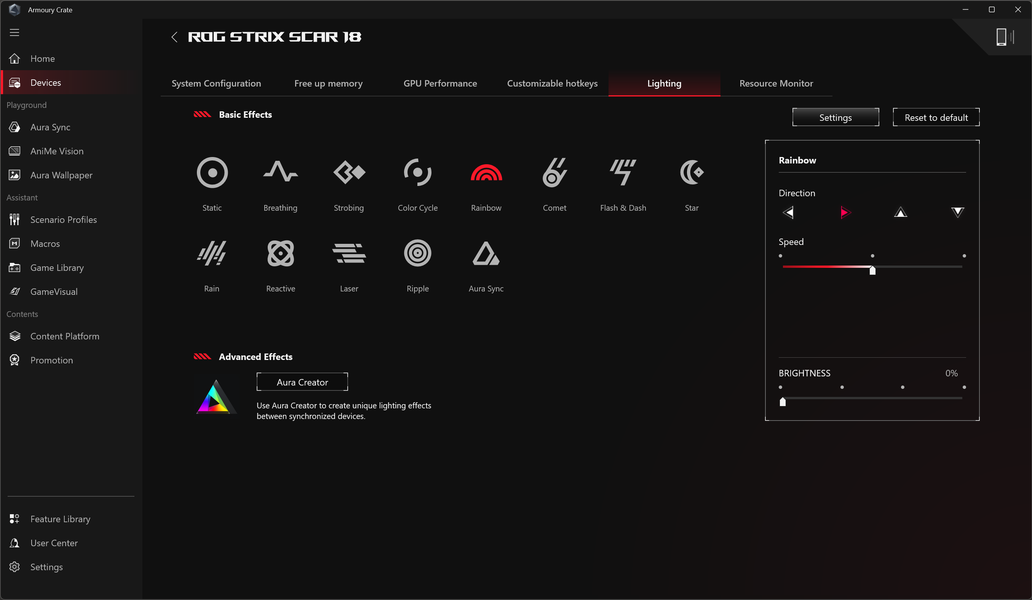Set Rainbow direction to right

pyautogui.click(x=845, y=212)
